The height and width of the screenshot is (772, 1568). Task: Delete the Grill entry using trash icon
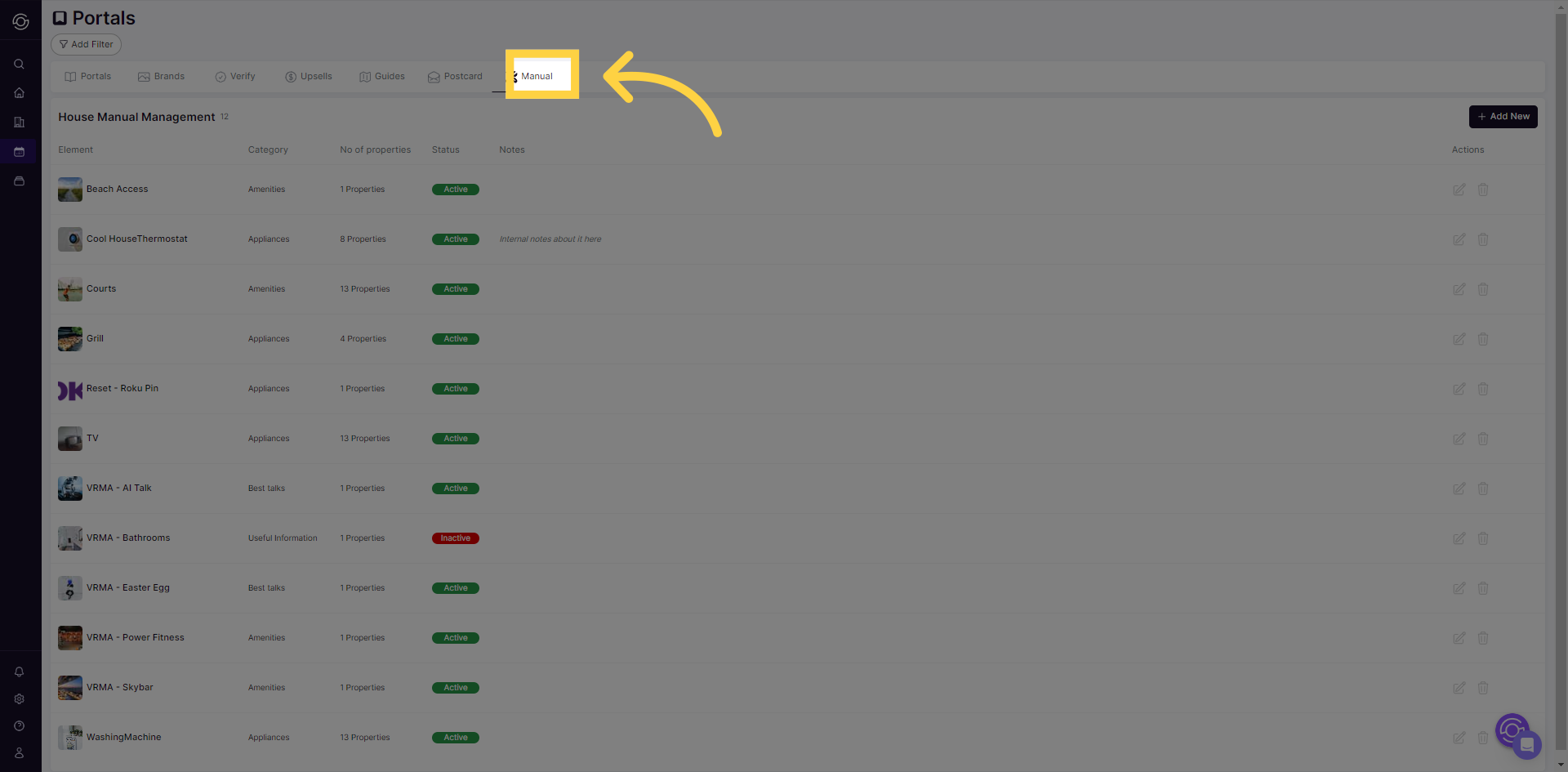(1483, 339)
